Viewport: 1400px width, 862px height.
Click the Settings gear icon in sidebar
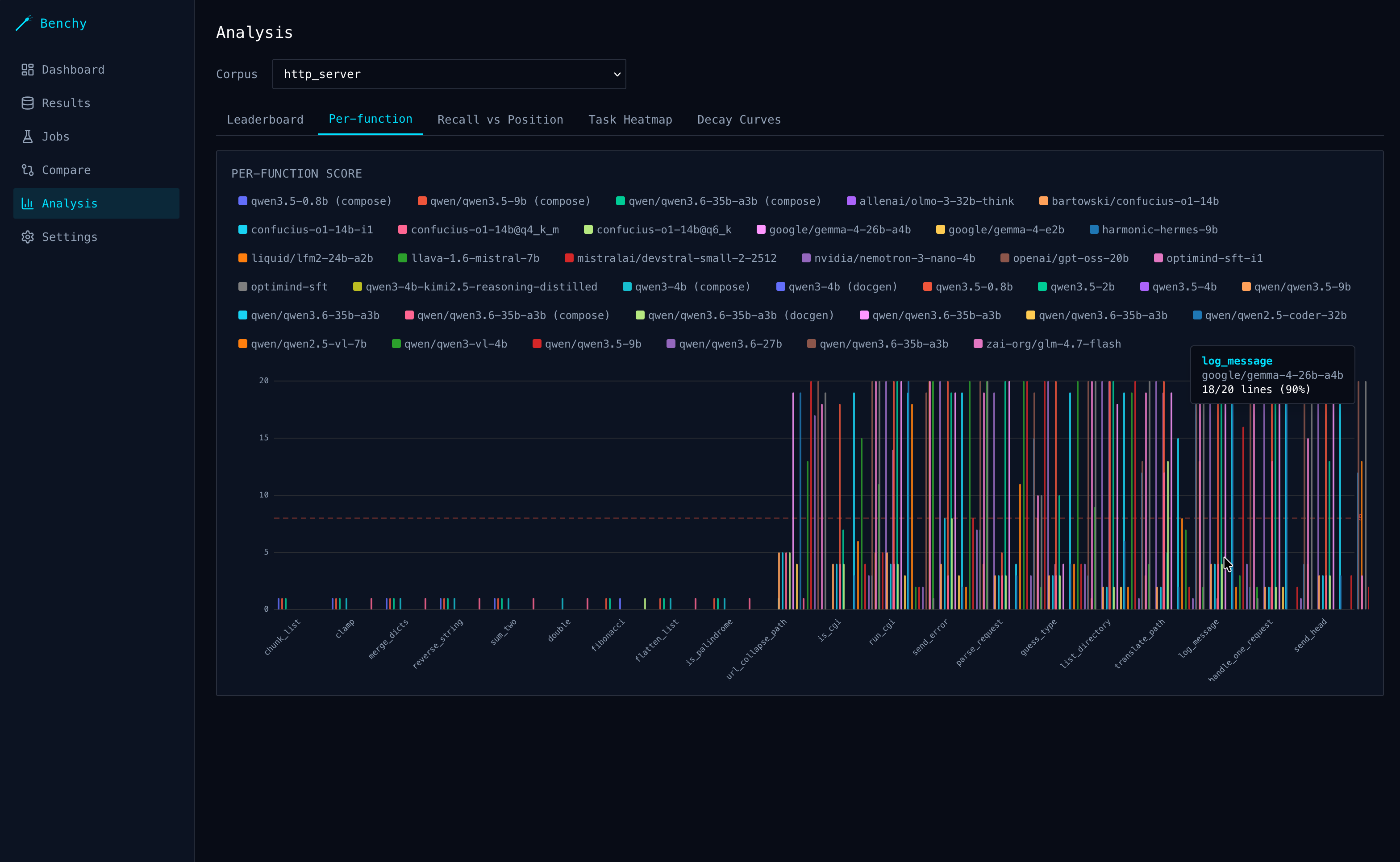(27, 237)
